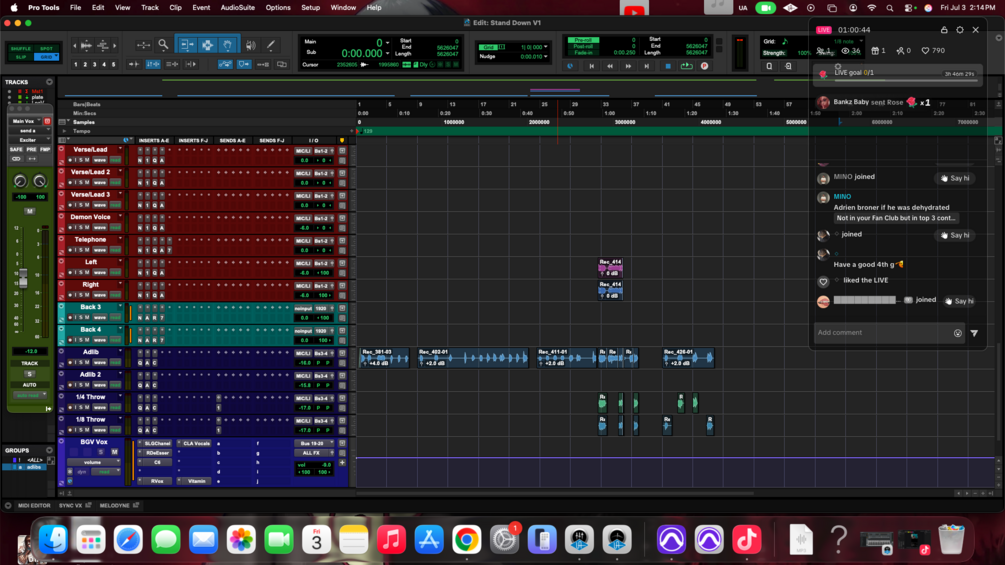Open Finder from the Dock

pyautogui.click(x=53, y=539)
